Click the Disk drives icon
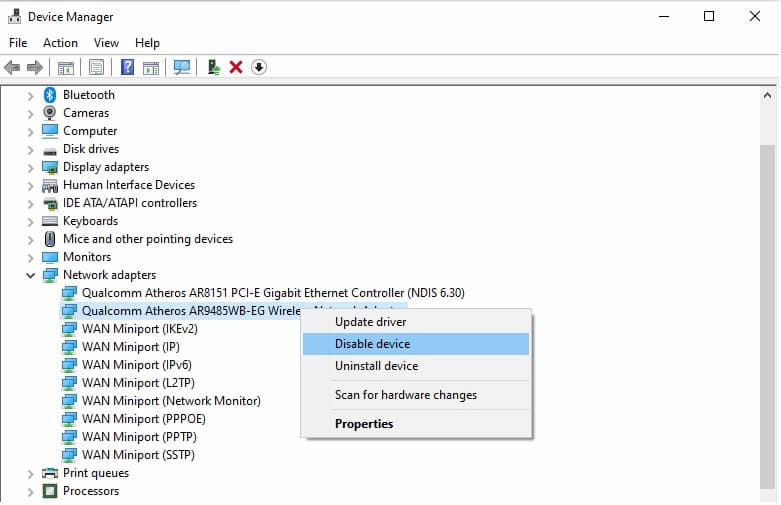The height and width of the screenshot is (505, 781). tap(50, 150)
